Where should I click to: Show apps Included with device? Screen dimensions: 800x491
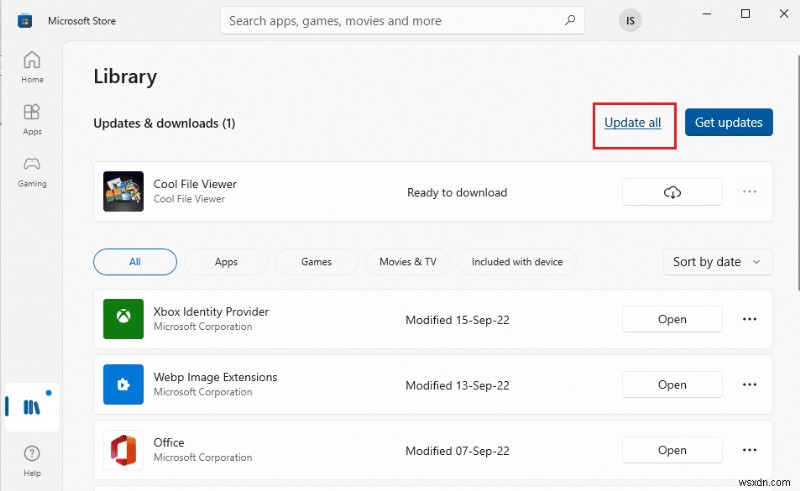517,262
